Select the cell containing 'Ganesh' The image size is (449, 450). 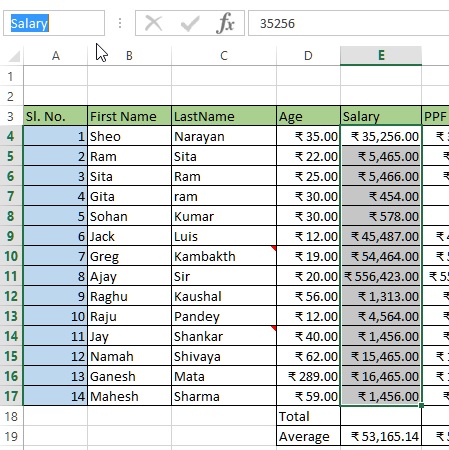tap(129, 376)
